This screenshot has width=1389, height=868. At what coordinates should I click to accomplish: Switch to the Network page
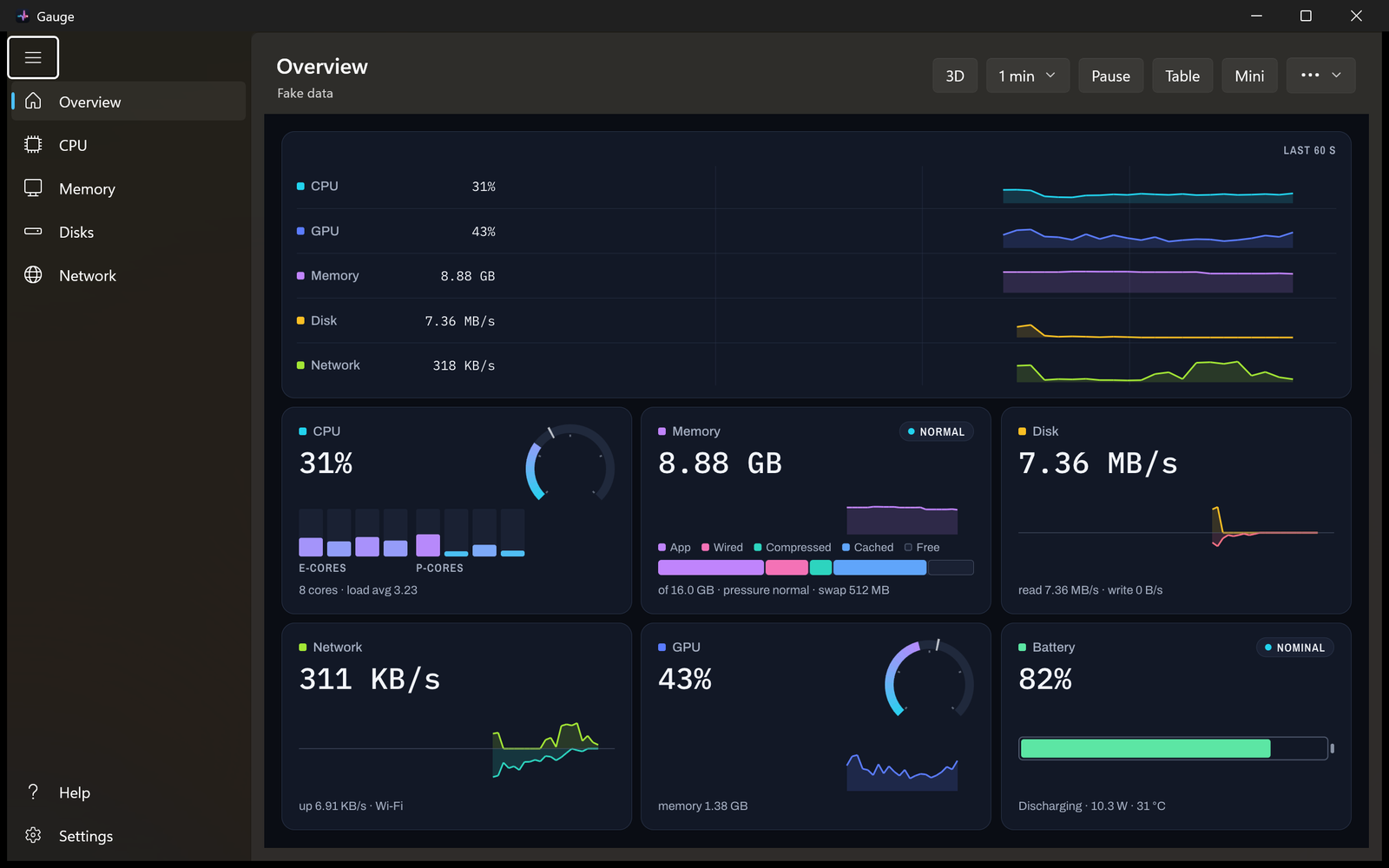[x=127, y=275]
